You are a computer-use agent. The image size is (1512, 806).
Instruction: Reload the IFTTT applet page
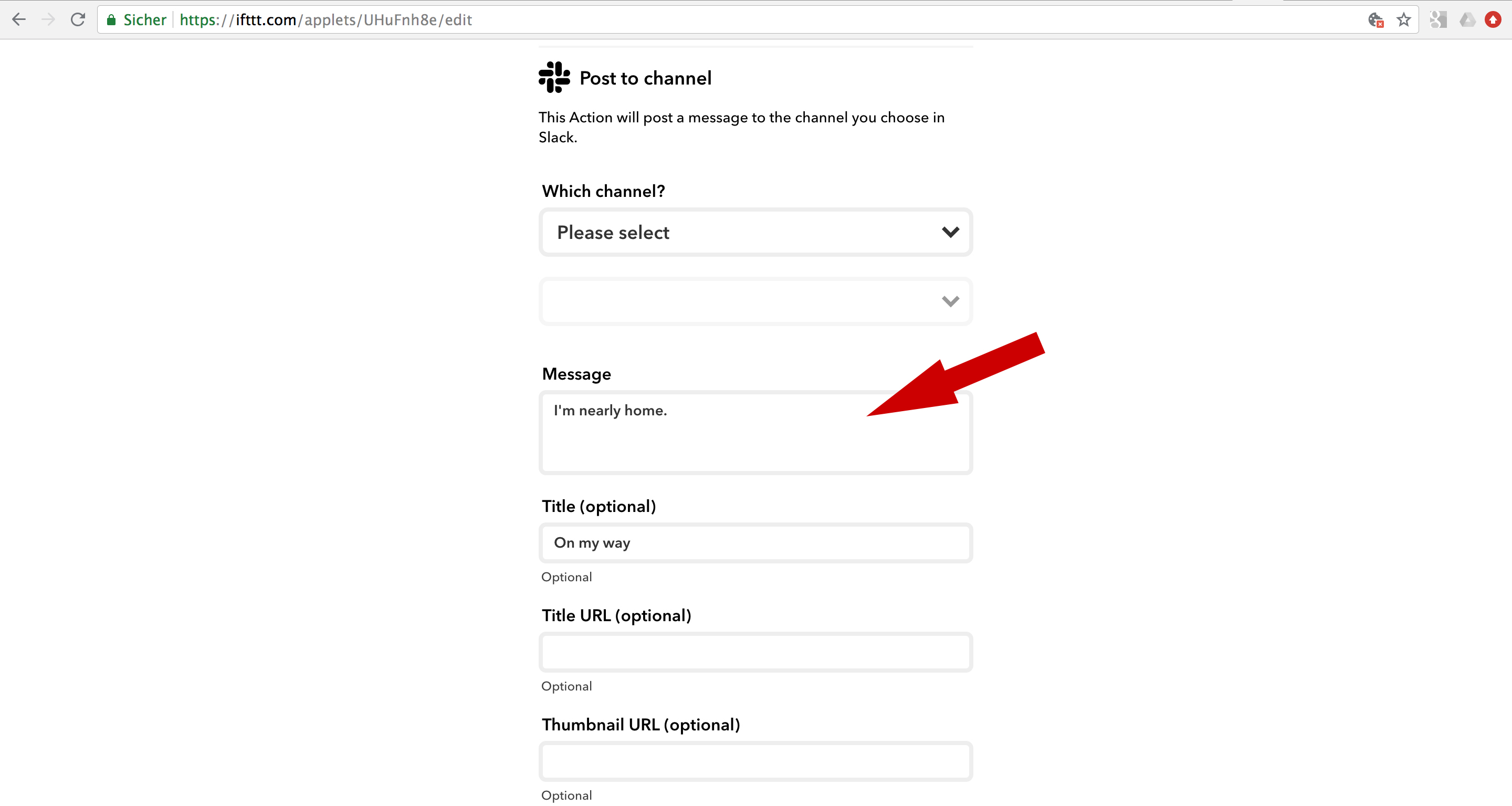click(78, 19)
